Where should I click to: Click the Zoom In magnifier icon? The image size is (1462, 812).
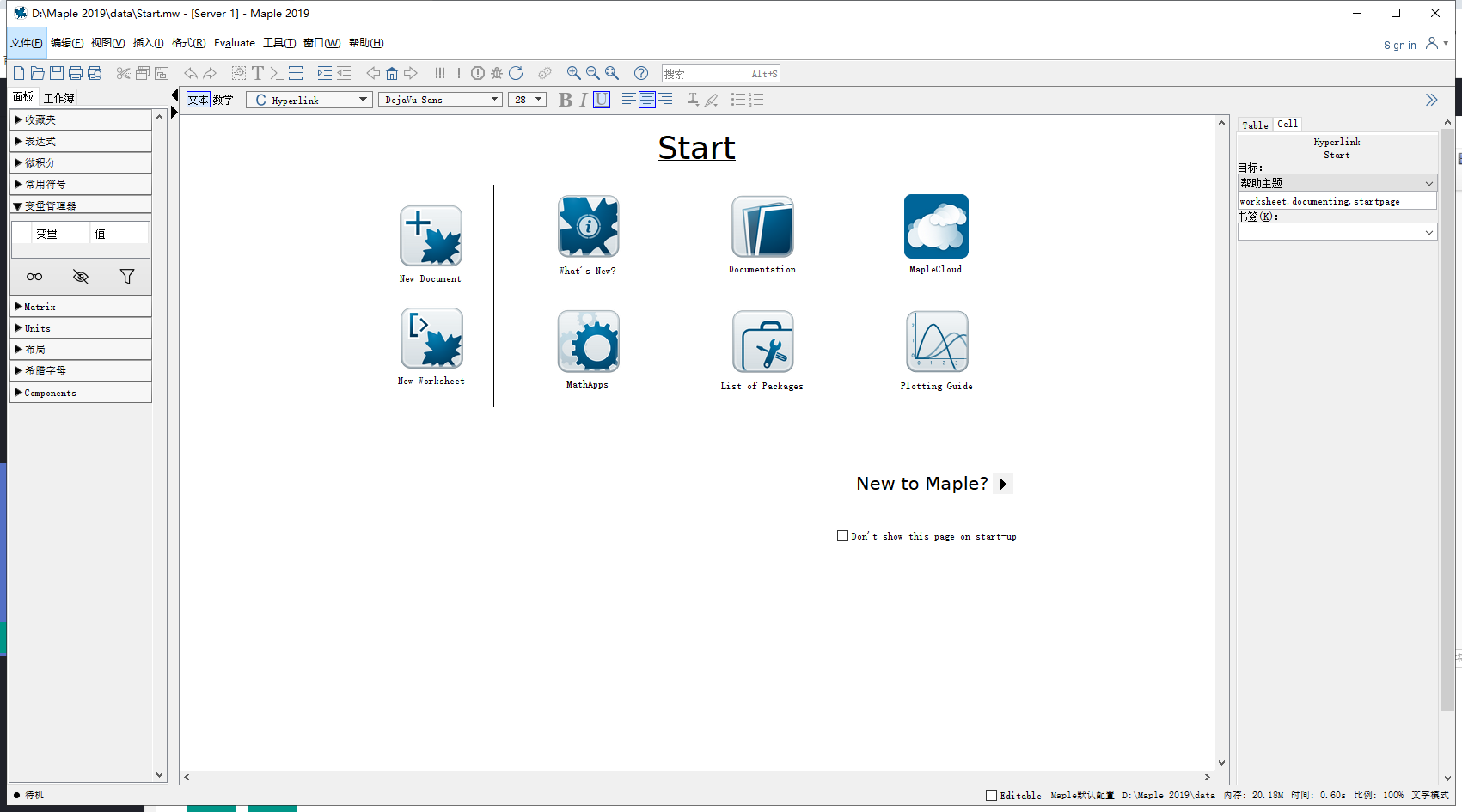pos(573,74)
